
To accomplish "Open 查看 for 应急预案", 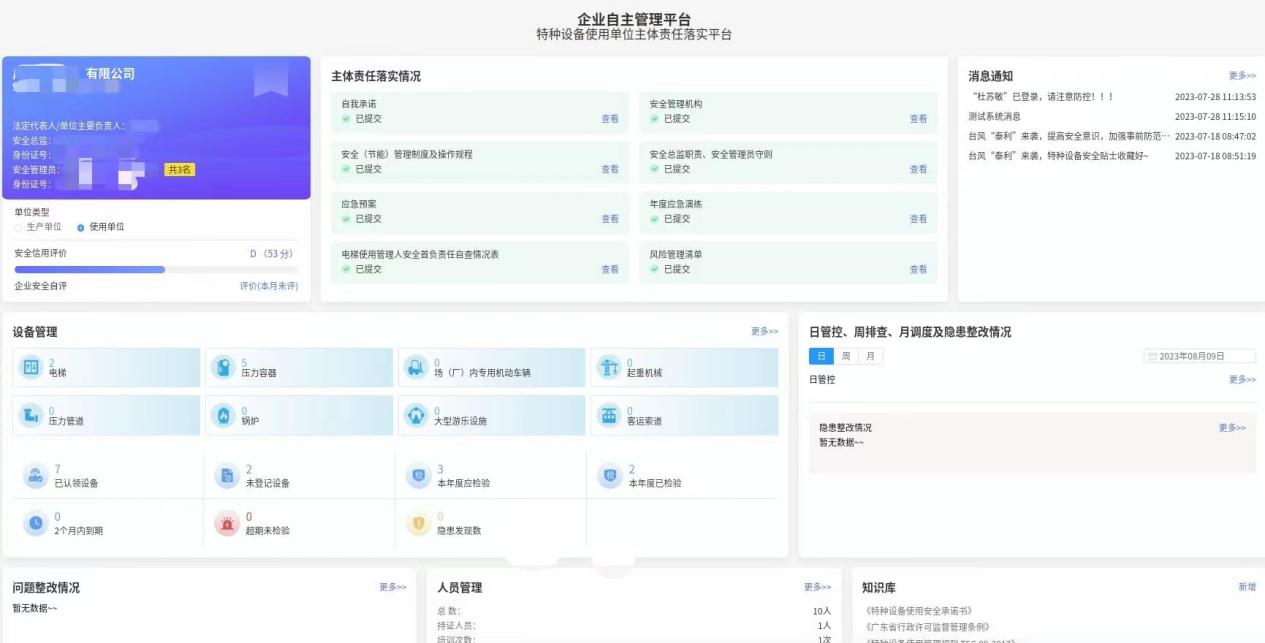I will (x=610, y=218).
